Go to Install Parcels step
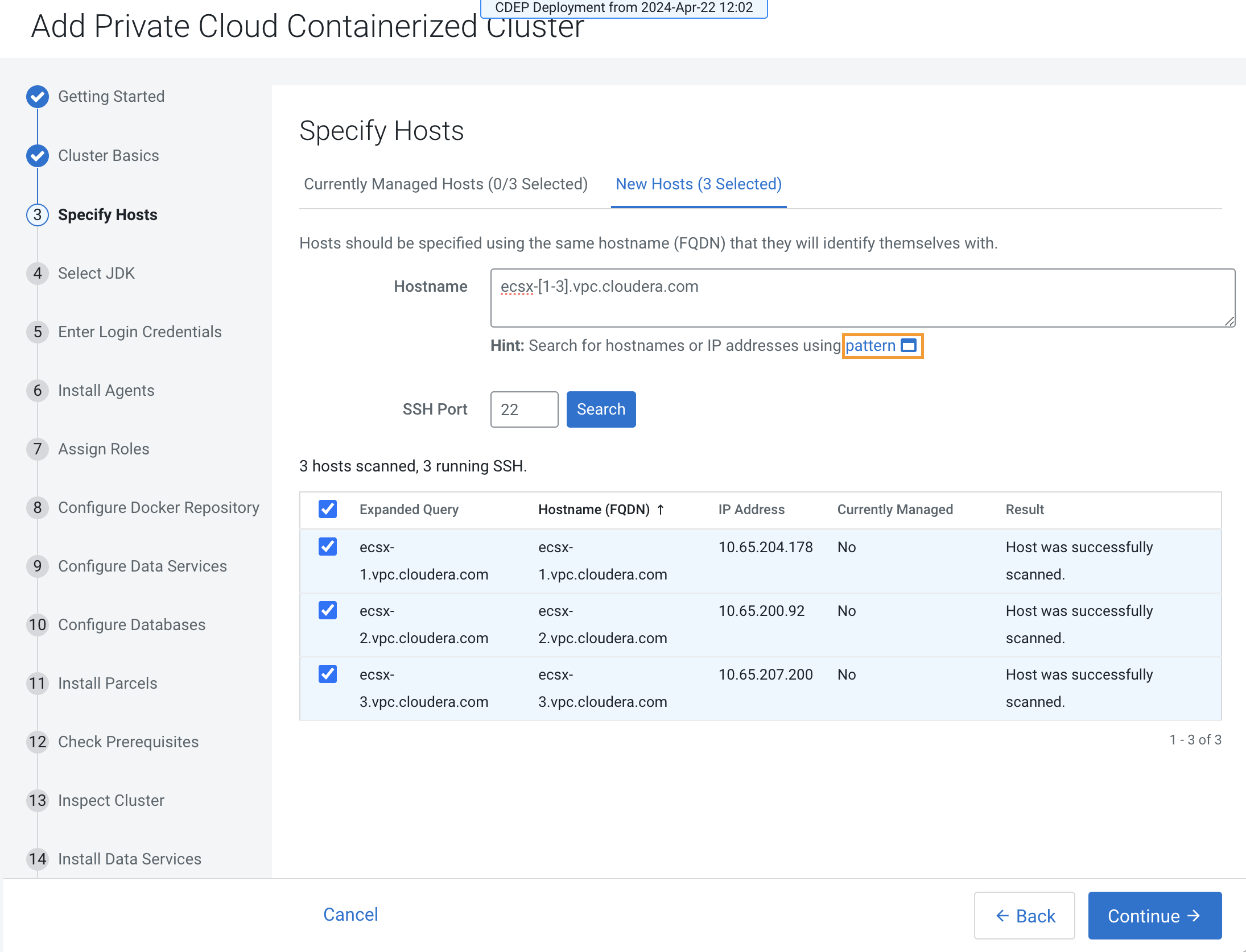This screenshot has height=952, width=1246. pos(108,684)
